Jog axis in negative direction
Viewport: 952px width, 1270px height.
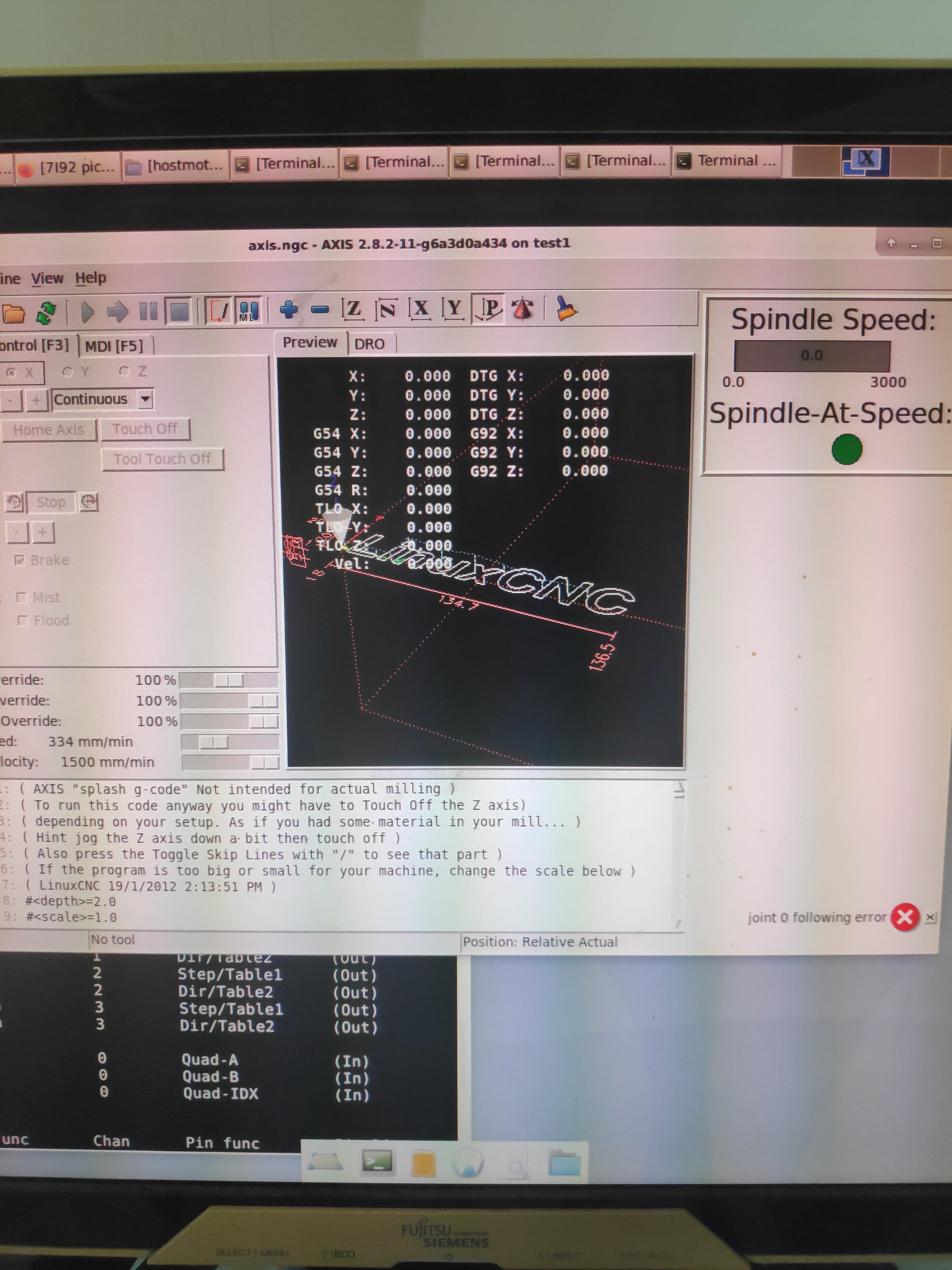point(12,400)
